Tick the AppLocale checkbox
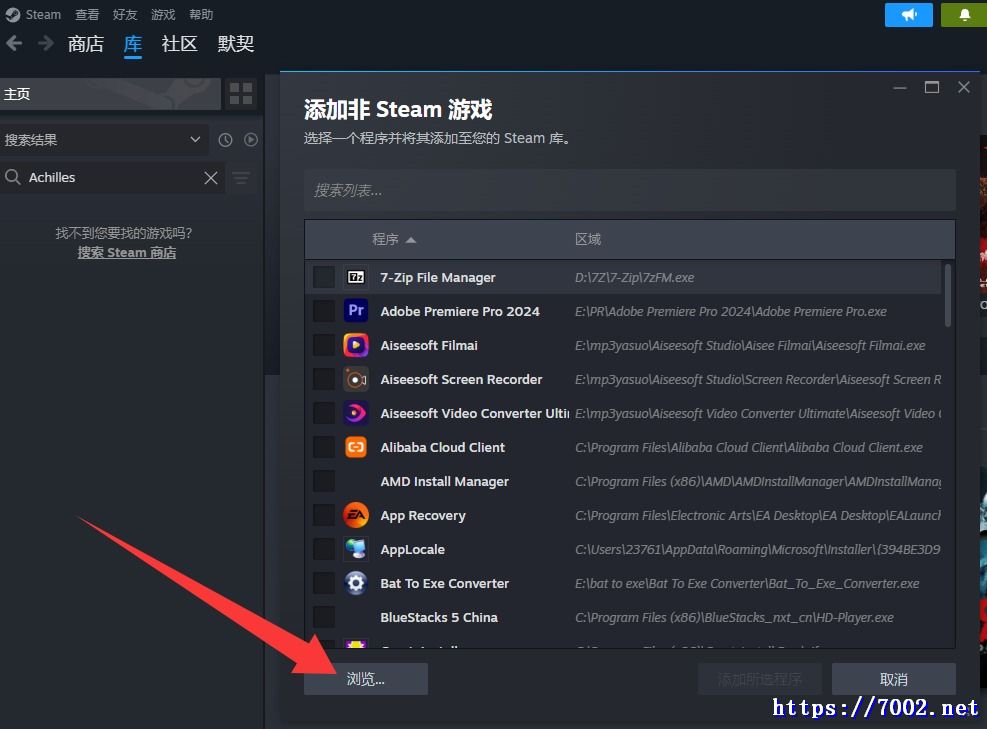 (x=324, y=549)
